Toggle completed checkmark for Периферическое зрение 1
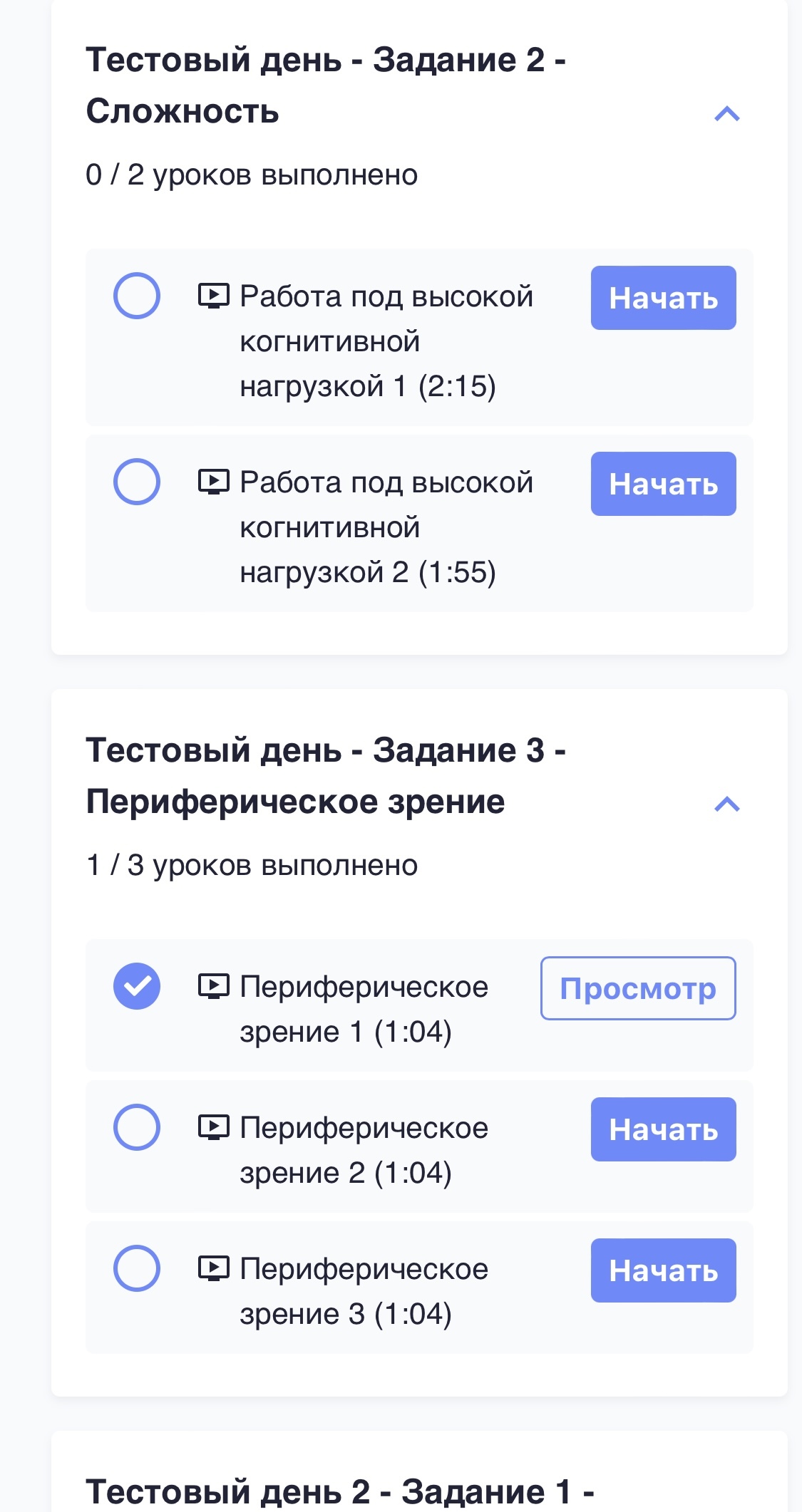802x1512 pixels. [x=137, y=986]
